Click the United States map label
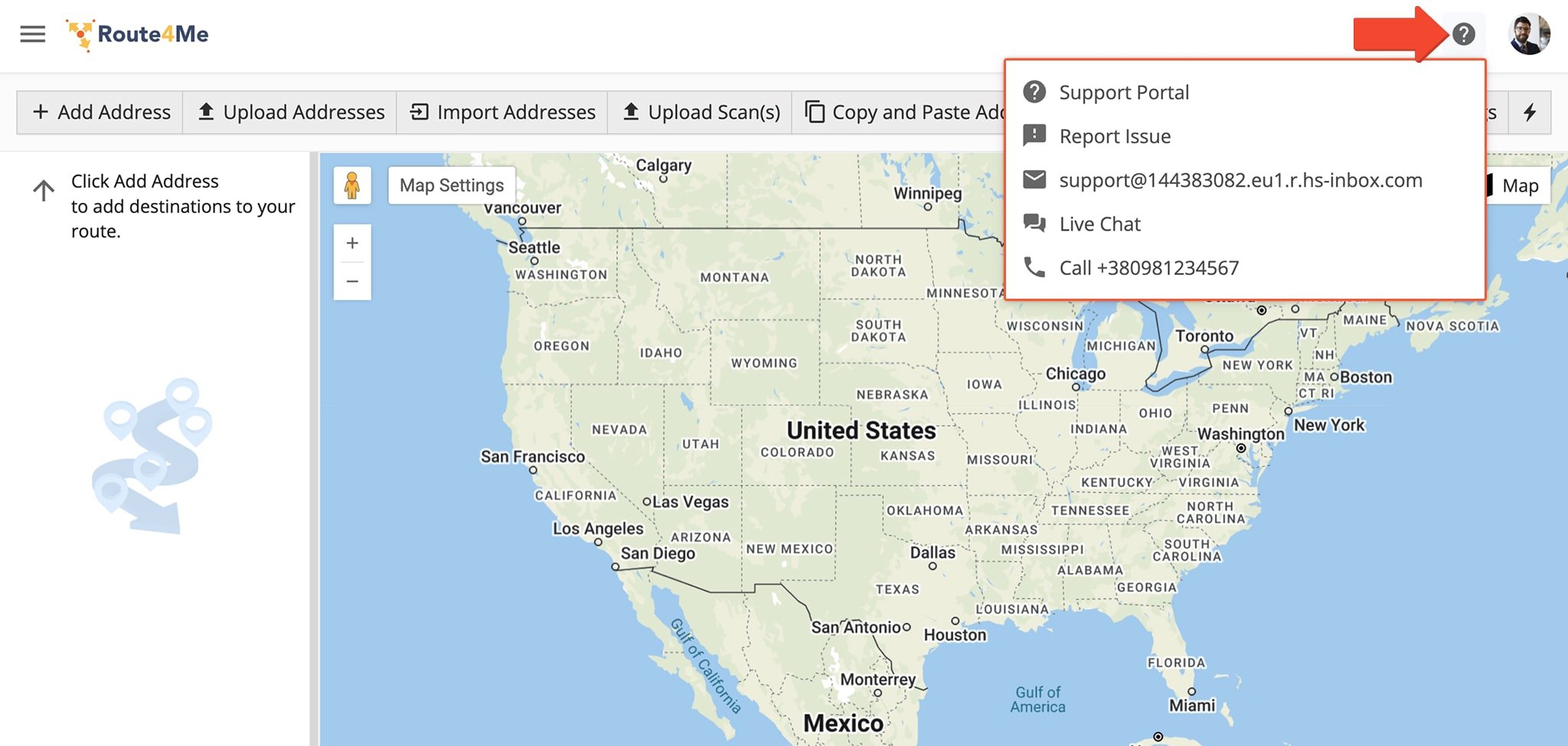 coord(861,430)
